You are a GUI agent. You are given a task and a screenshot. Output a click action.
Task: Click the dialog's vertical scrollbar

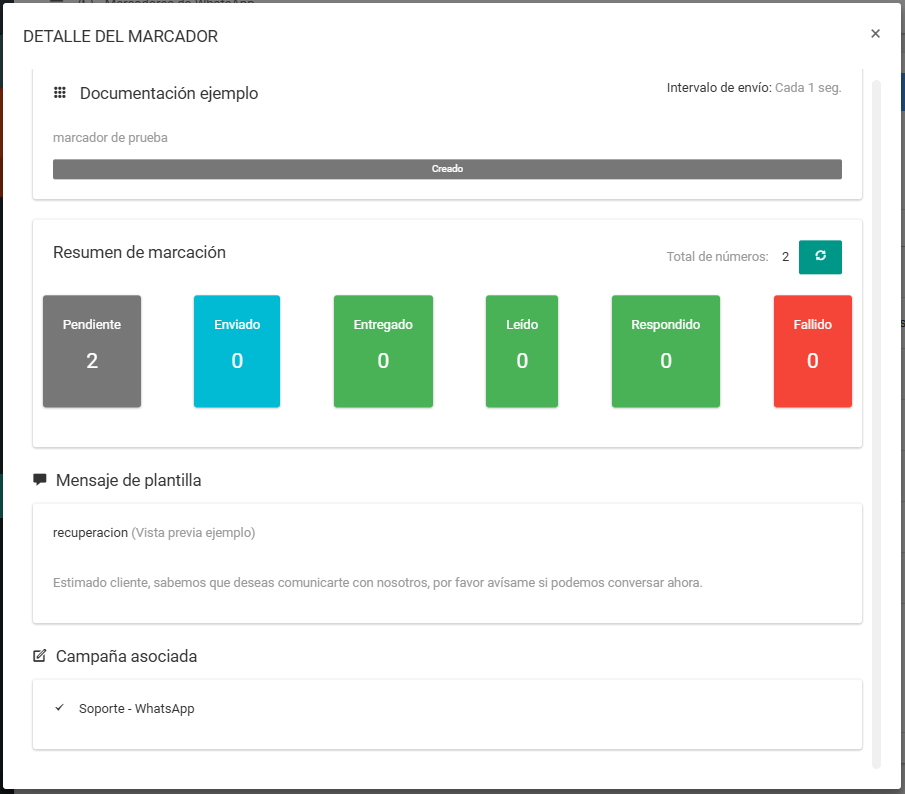pyautogui.click(x=876, y=420)
